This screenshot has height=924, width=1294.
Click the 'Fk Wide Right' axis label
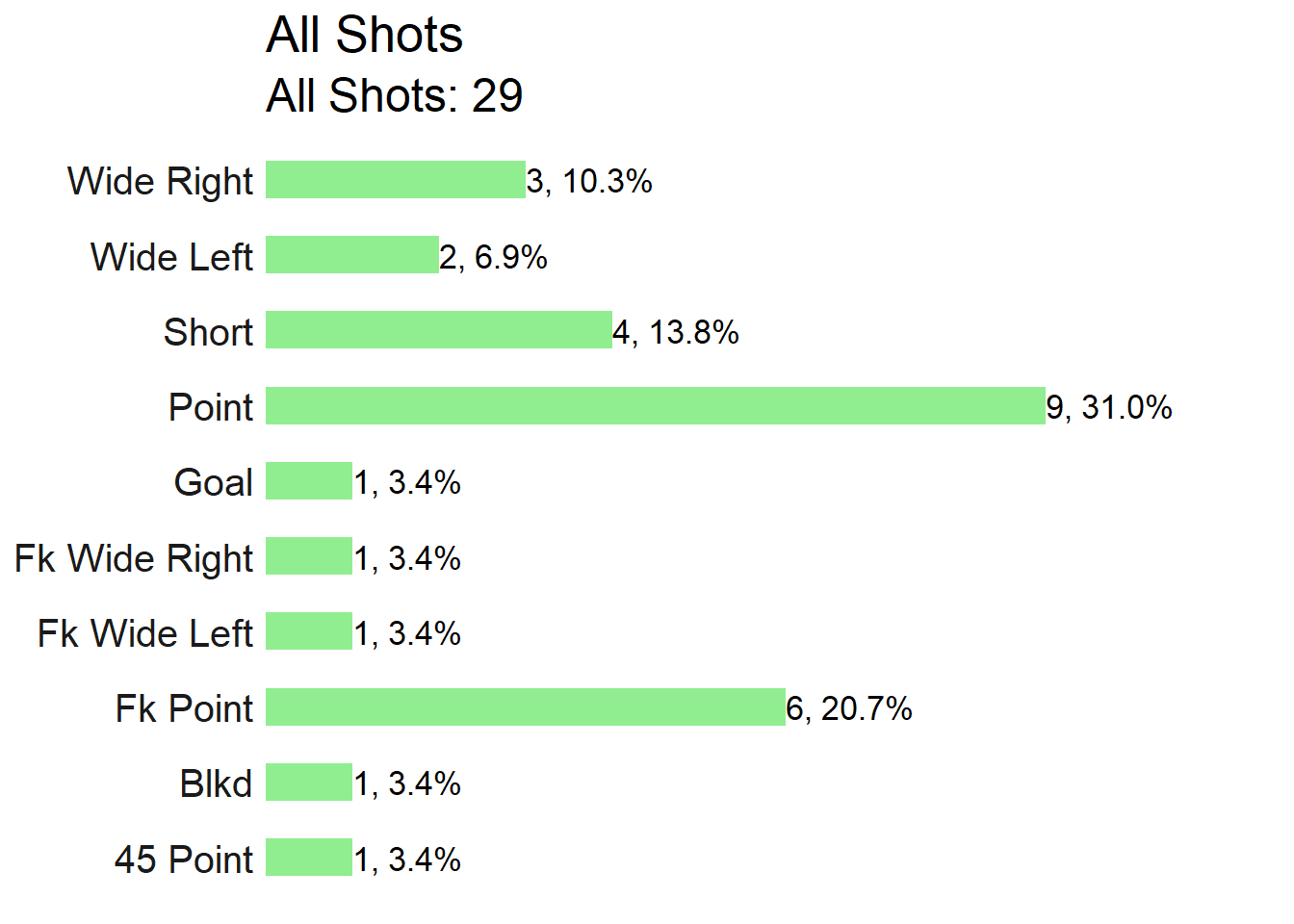134,558
